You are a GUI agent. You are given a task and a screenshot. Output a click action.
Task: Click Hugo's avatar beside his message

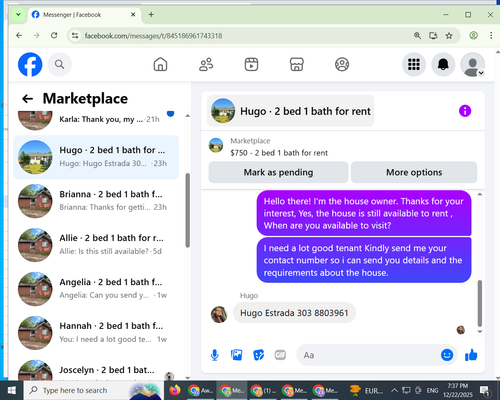(x=219, y=314)
